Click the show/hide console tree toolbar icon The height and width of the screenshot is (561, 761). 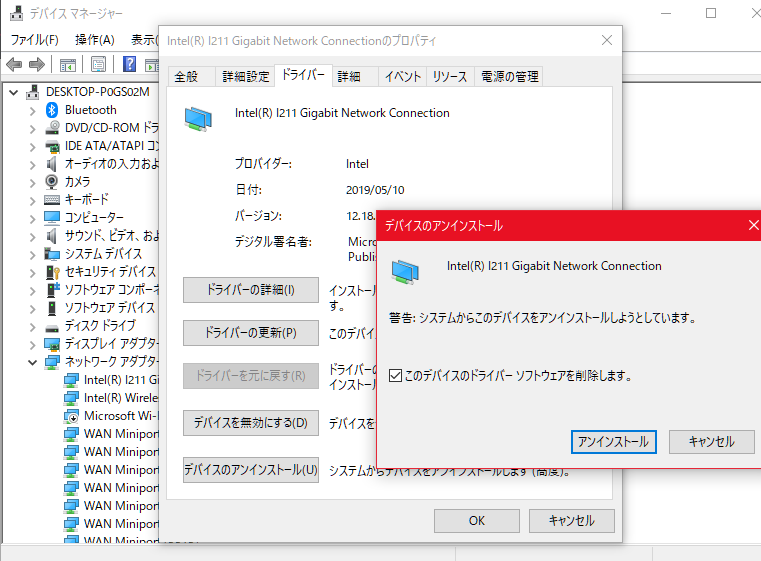click(67, 64)
